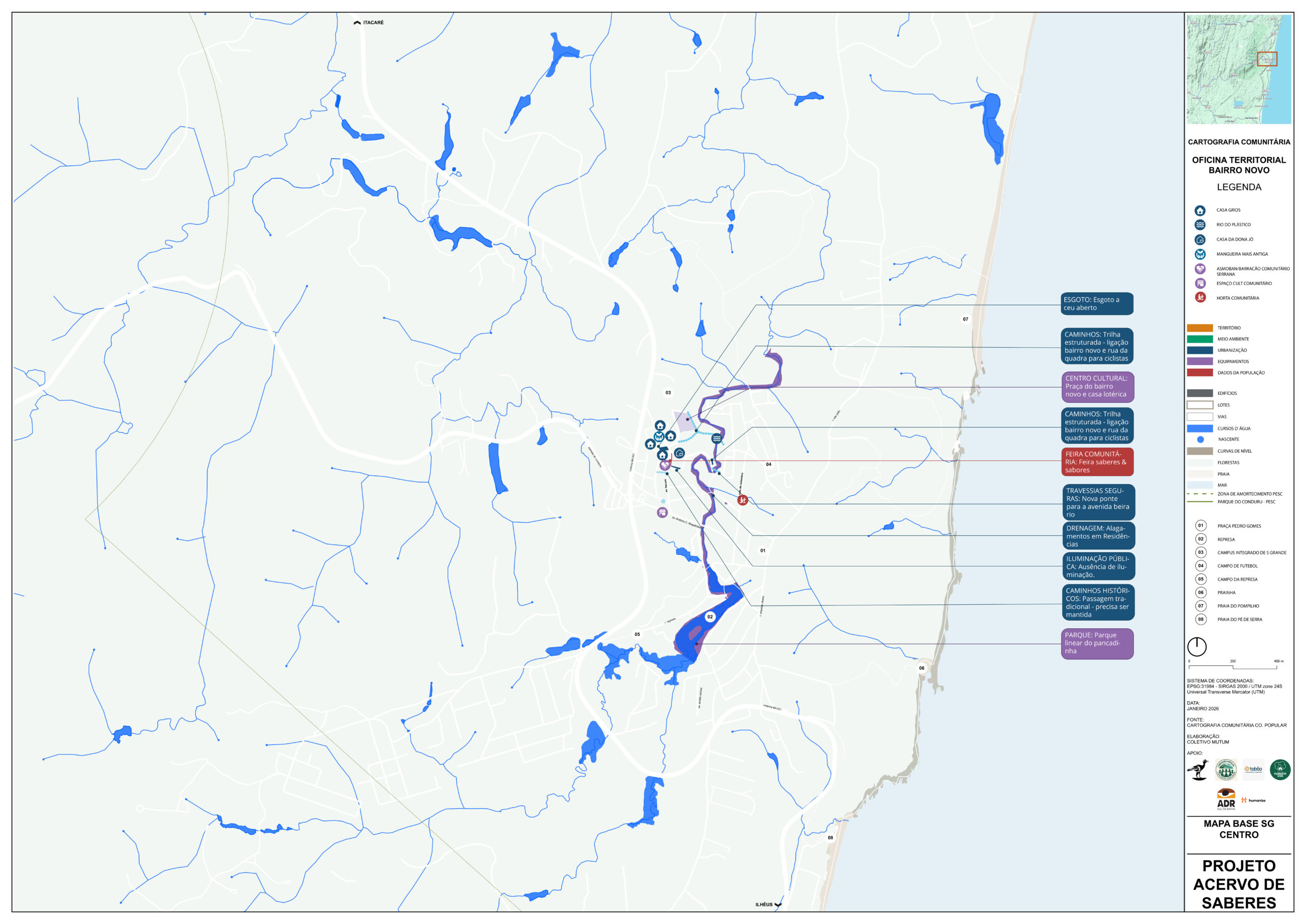The width and height of the screenshot is (1306, 924).
Task: Click the red Horta marker on the map
Action: (742, 500)
